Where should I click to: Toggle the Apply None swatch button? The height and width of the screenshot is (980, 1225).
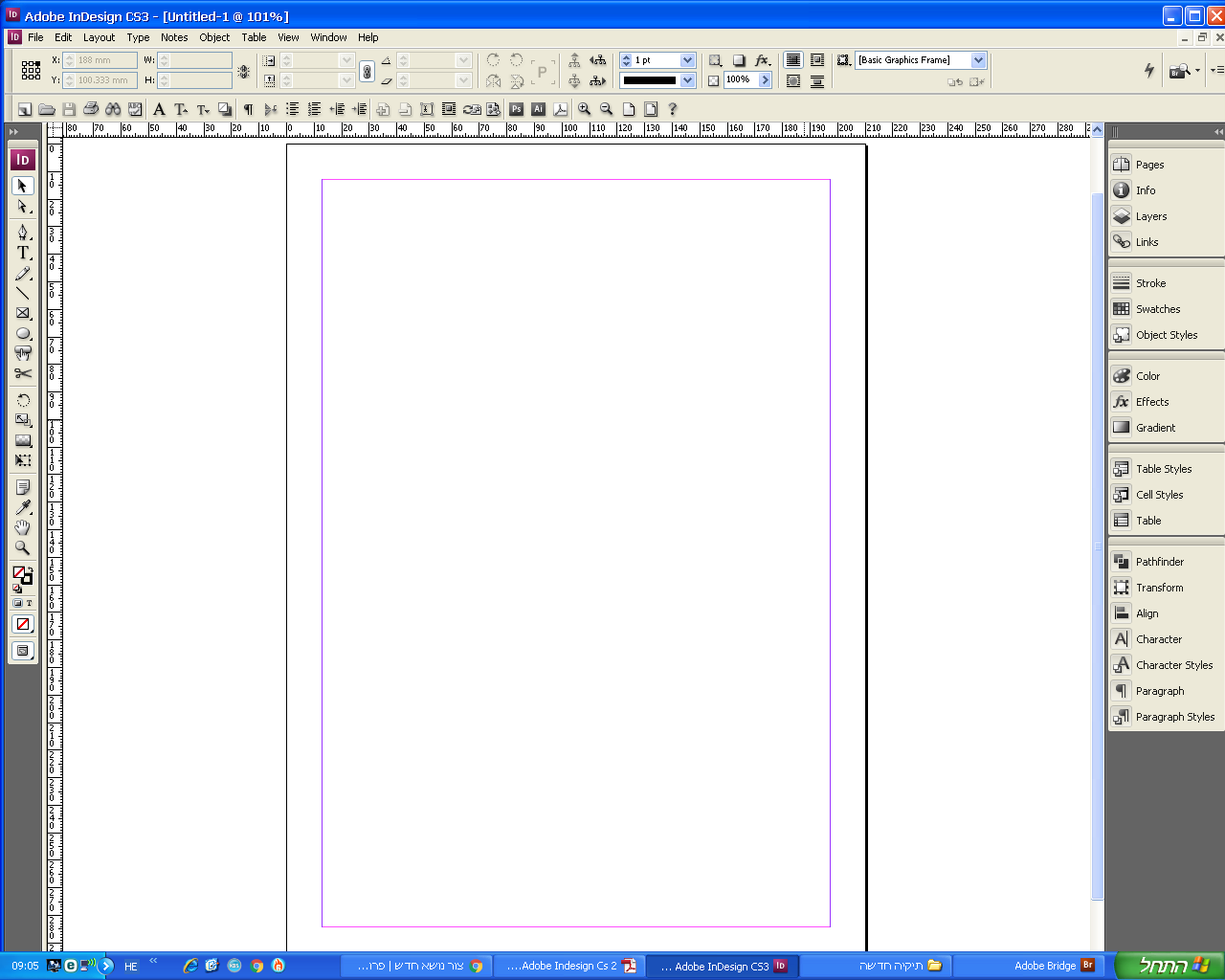[23, 624]
